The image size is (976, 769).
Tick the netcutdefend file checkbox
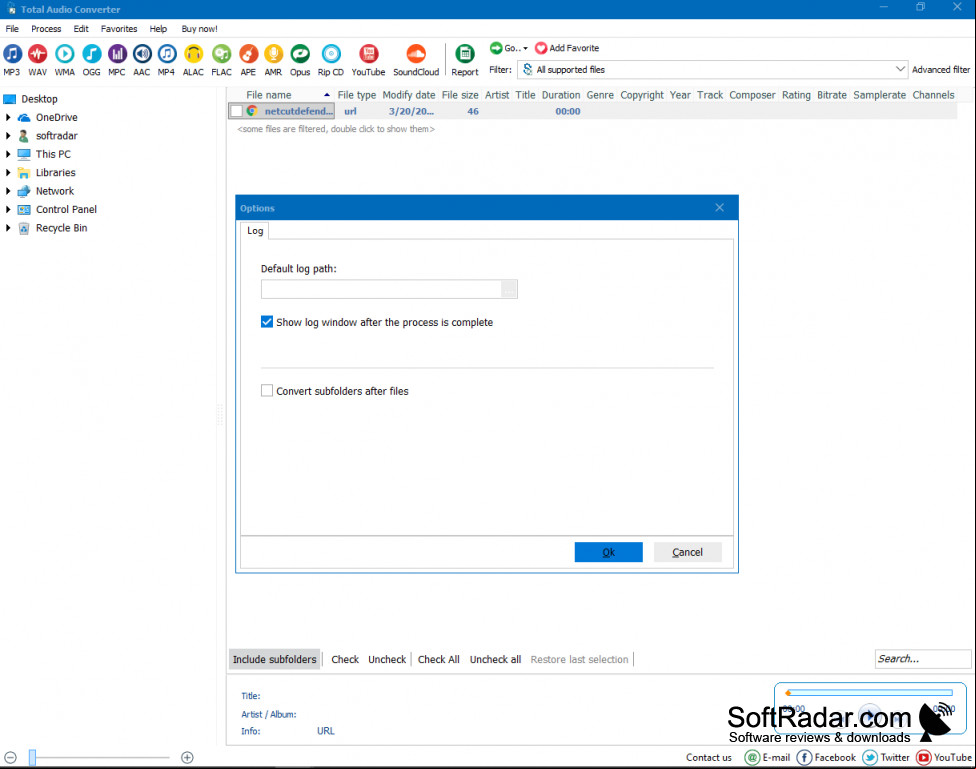pyautogui.click(x=237, y=111)
